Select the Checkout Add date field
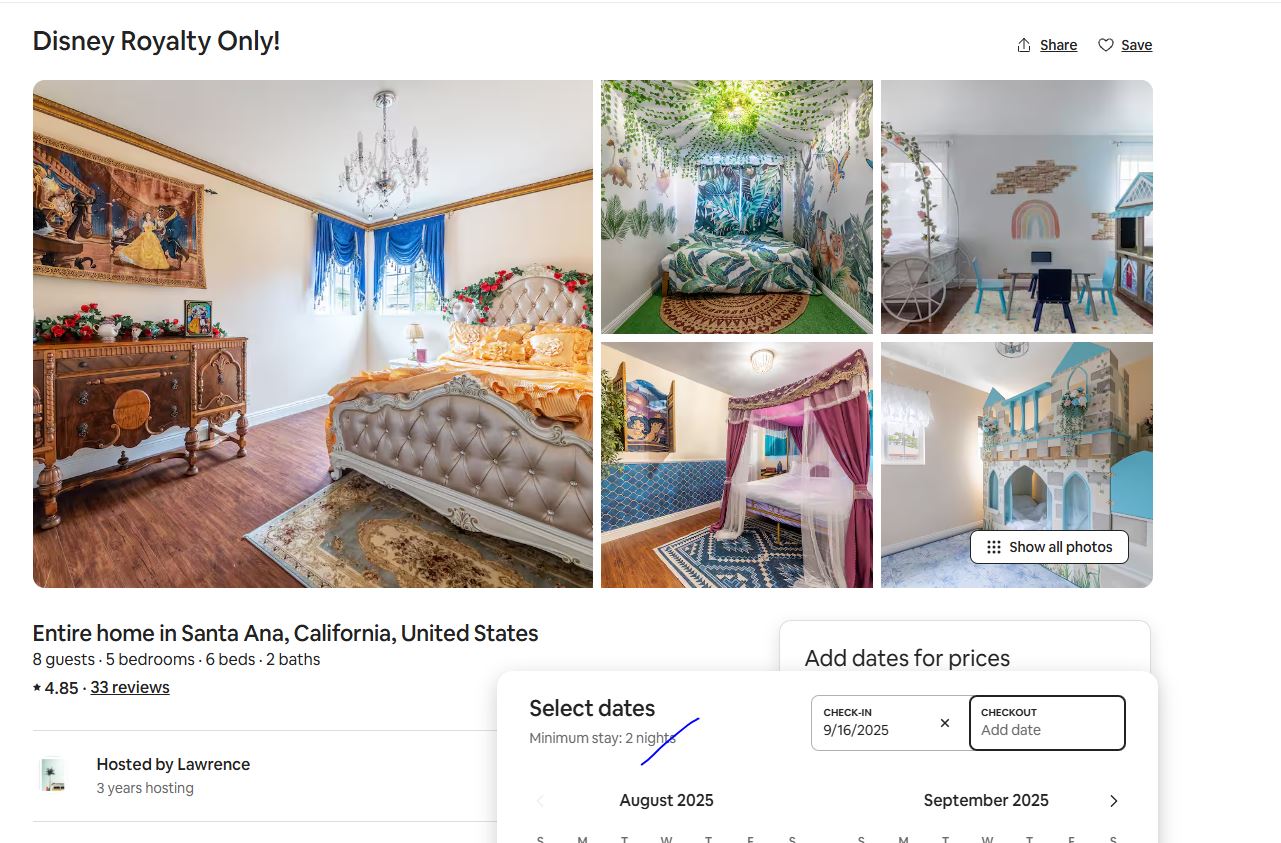Screen dimensions: 1281x843 tap(1047, 723)
